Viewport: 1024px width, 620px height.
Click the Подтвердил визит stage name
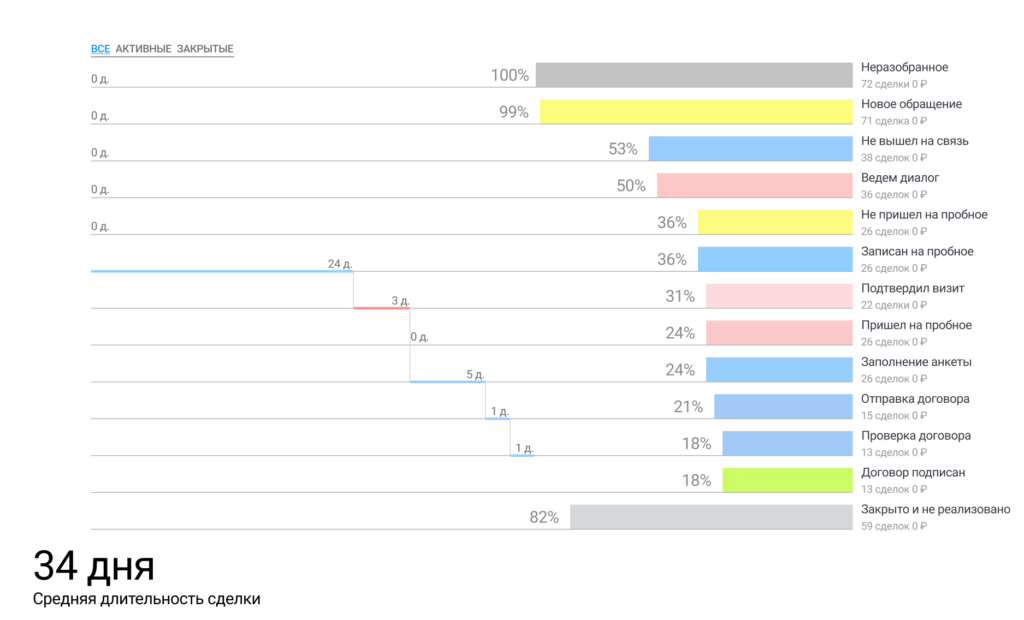(912, 289)
